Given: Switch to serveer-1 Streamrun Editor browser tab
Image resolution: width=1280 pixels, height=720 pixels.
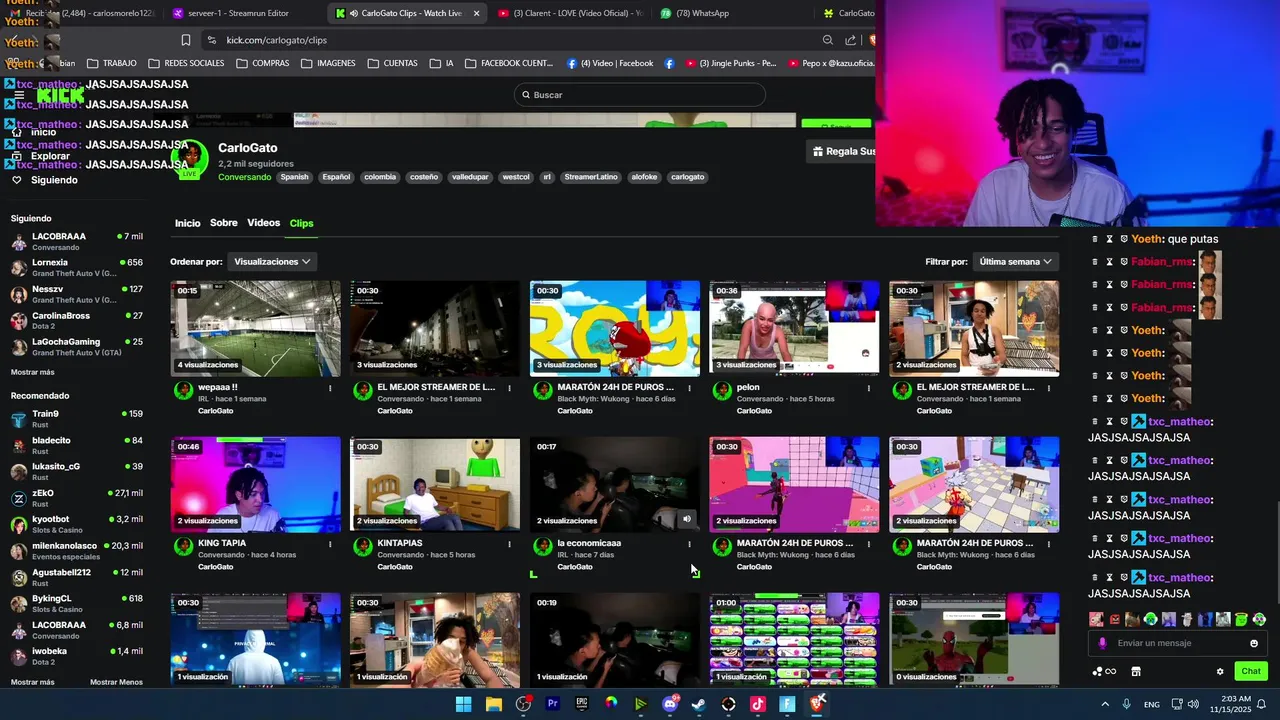Looking at the screenshot, I should (x=240, y=13).
